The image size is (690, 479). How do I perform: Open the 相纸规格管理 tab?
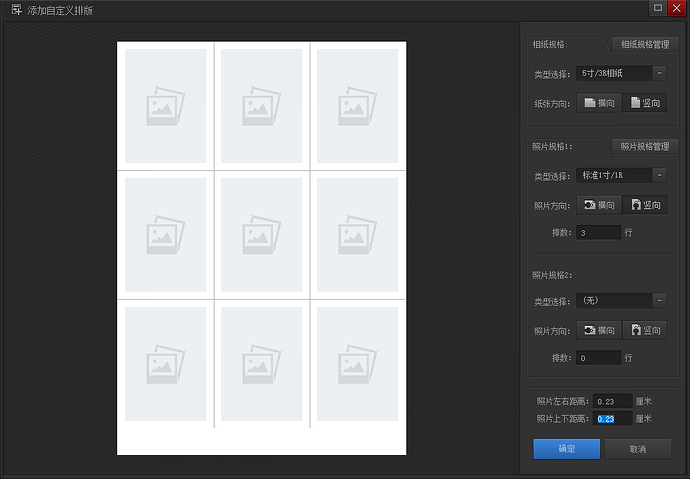coord(645,44)
